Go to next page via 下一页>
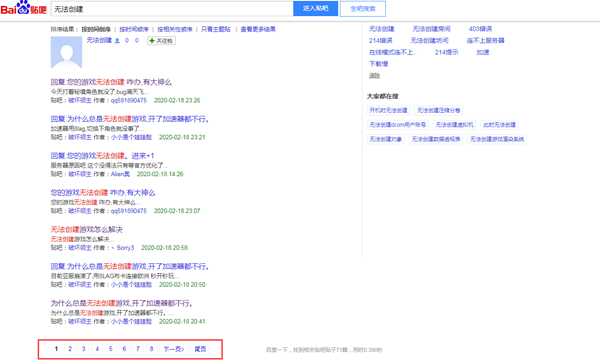Screen dimensions: 600x364 click(173, 349)
